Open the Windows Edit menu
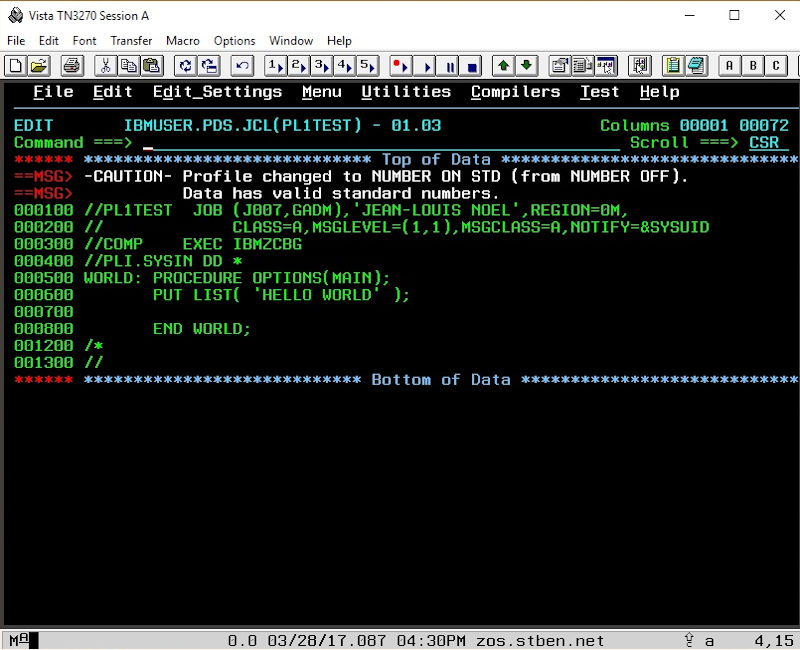This screenshot has width=800, height=650. click(48, 40)
